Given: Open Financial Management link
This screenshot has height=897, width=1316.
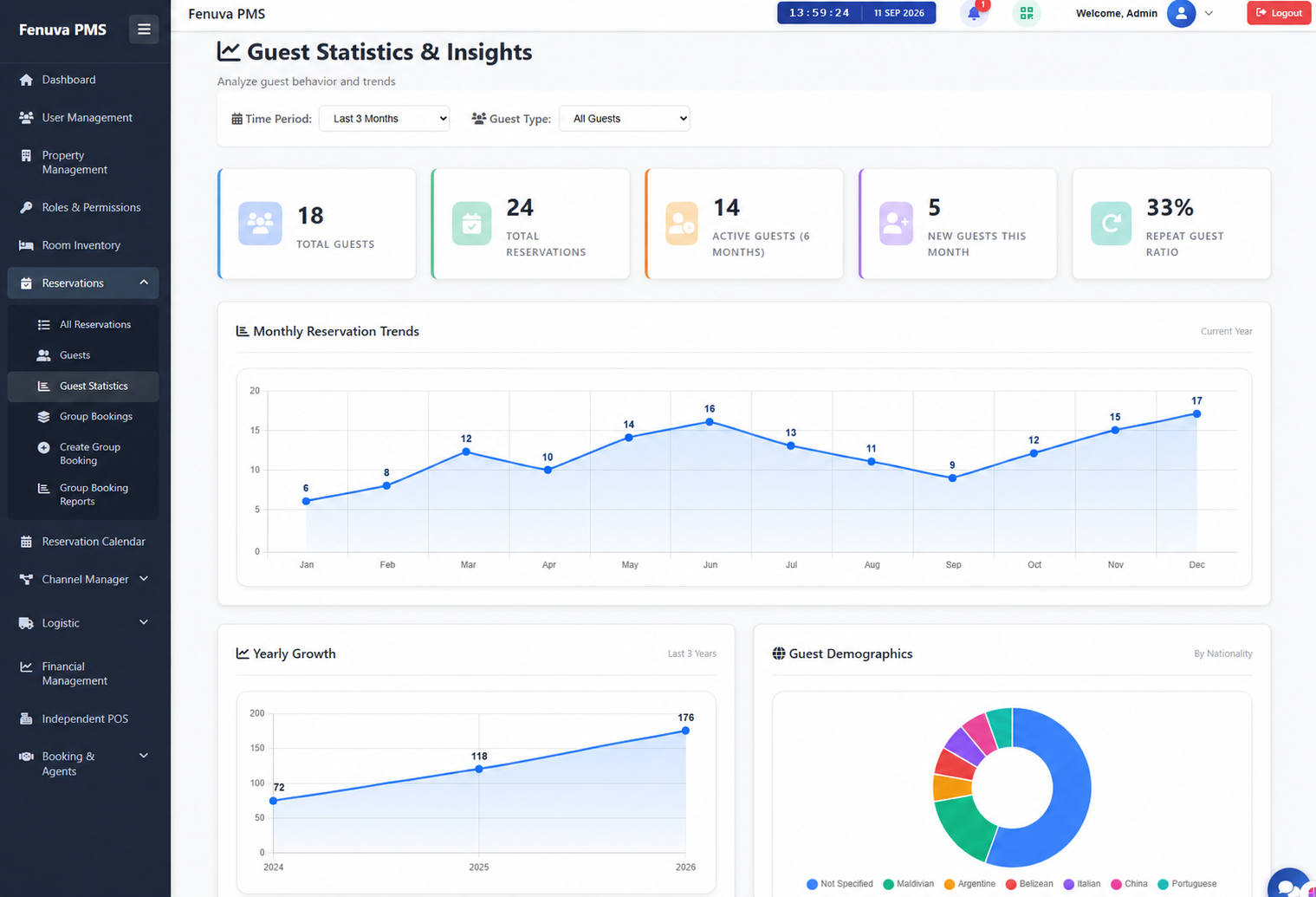Looking at the screenshot, I should pos(83,673).
